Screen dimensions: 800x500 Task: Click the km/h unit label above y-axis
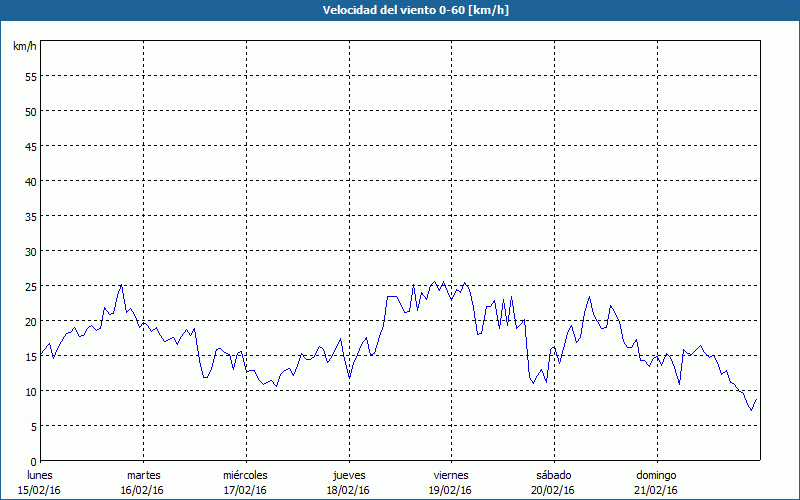25,46
